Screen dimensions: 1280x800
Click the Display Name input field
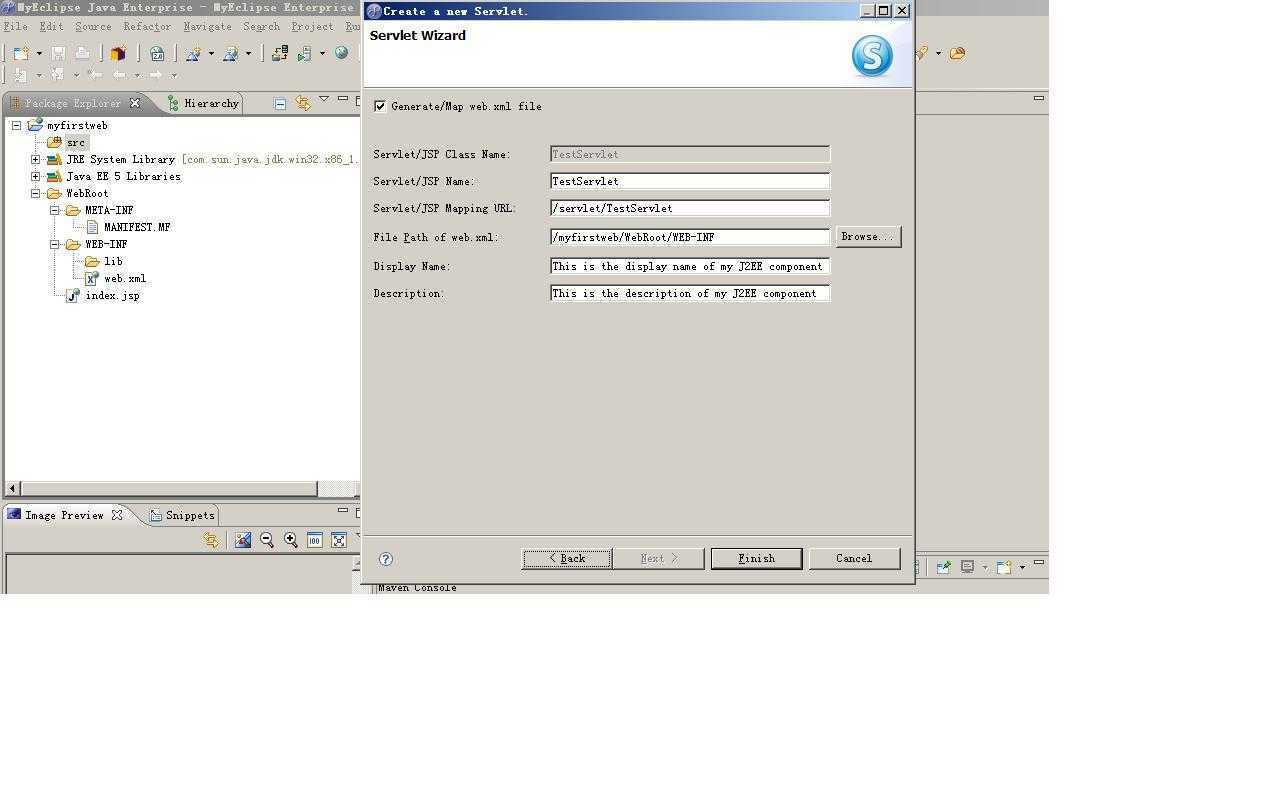point(690,266)
